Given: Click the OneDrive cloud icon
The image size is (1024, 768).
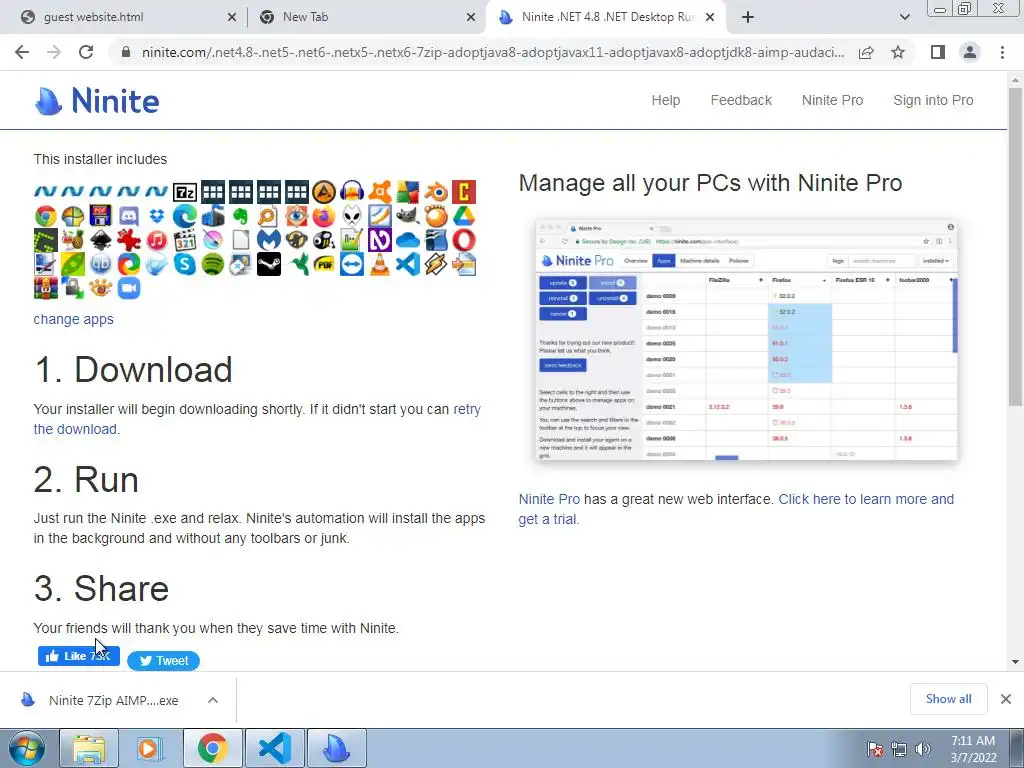Looking at the screenshot, I should (x=408, y=240).
